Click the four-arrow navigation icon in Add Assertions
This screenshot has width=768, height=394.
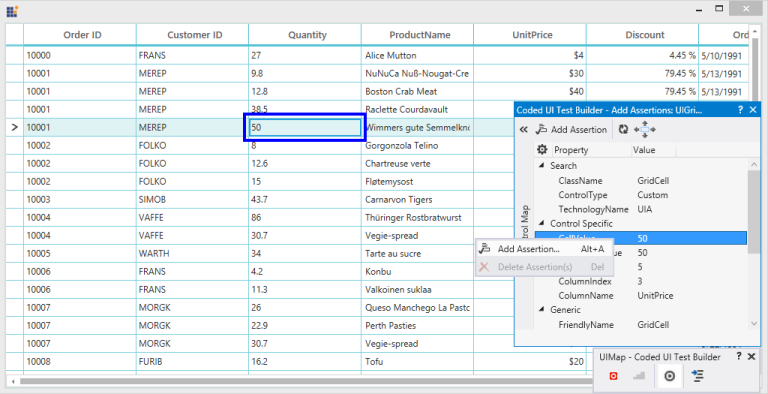click(645, 129)
